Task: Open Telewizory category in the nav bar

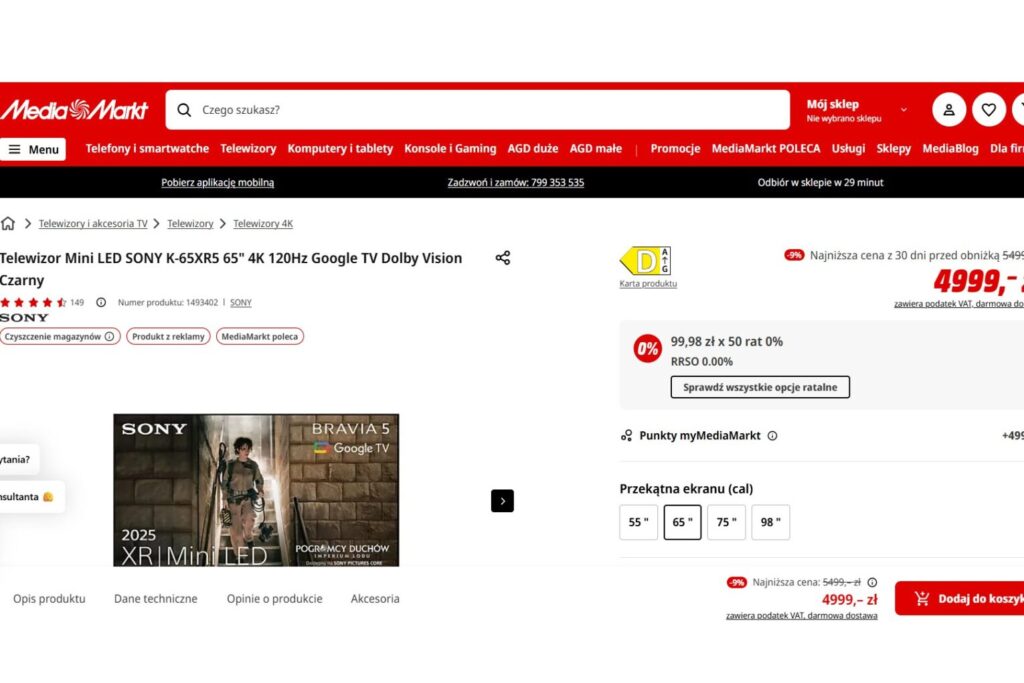Action: pyautogui.click(x=248, y=149)
